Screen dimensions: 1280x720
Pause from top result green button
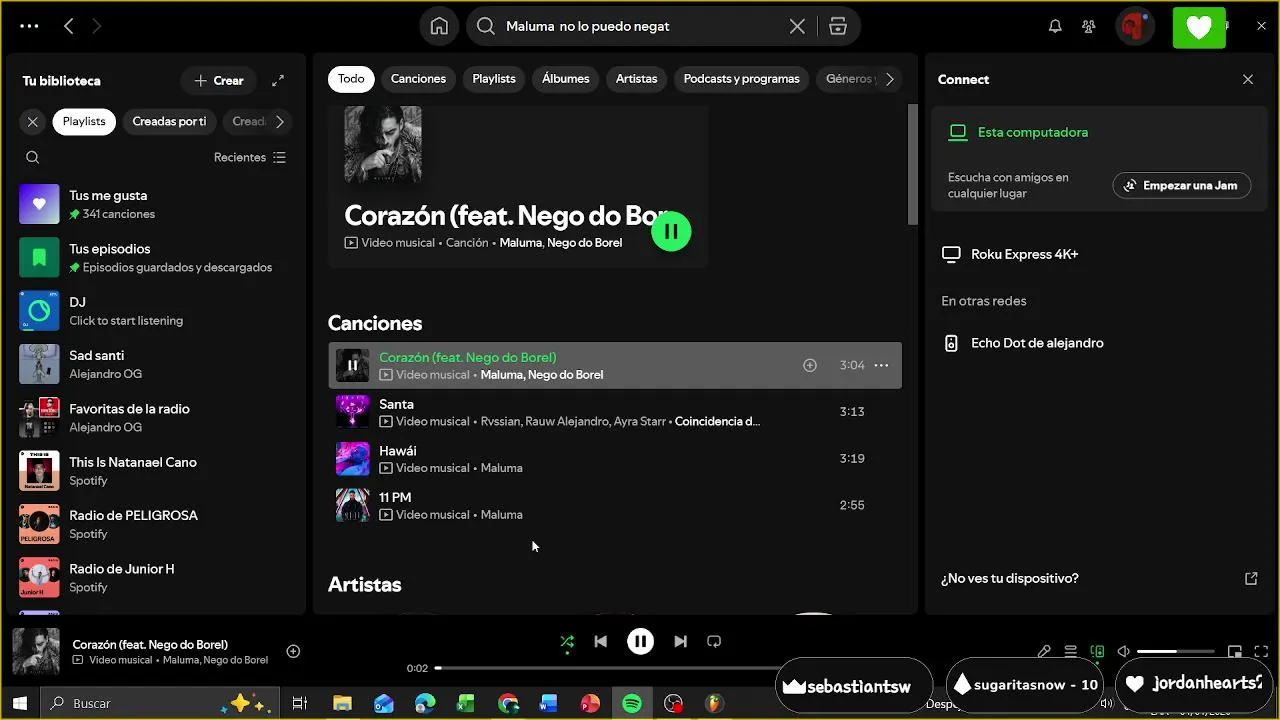click(671, 231)
